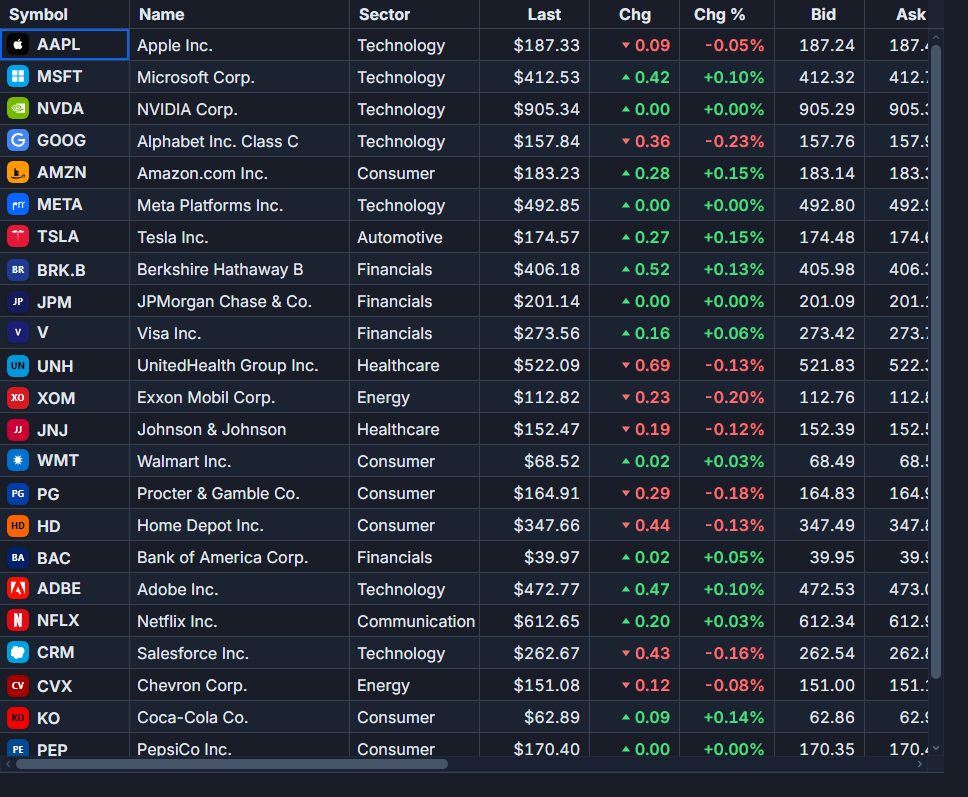Viewport: 968px width, 797px height.
Task: Select the CV badge icon for CVX
Action: (x=18, y=686)
